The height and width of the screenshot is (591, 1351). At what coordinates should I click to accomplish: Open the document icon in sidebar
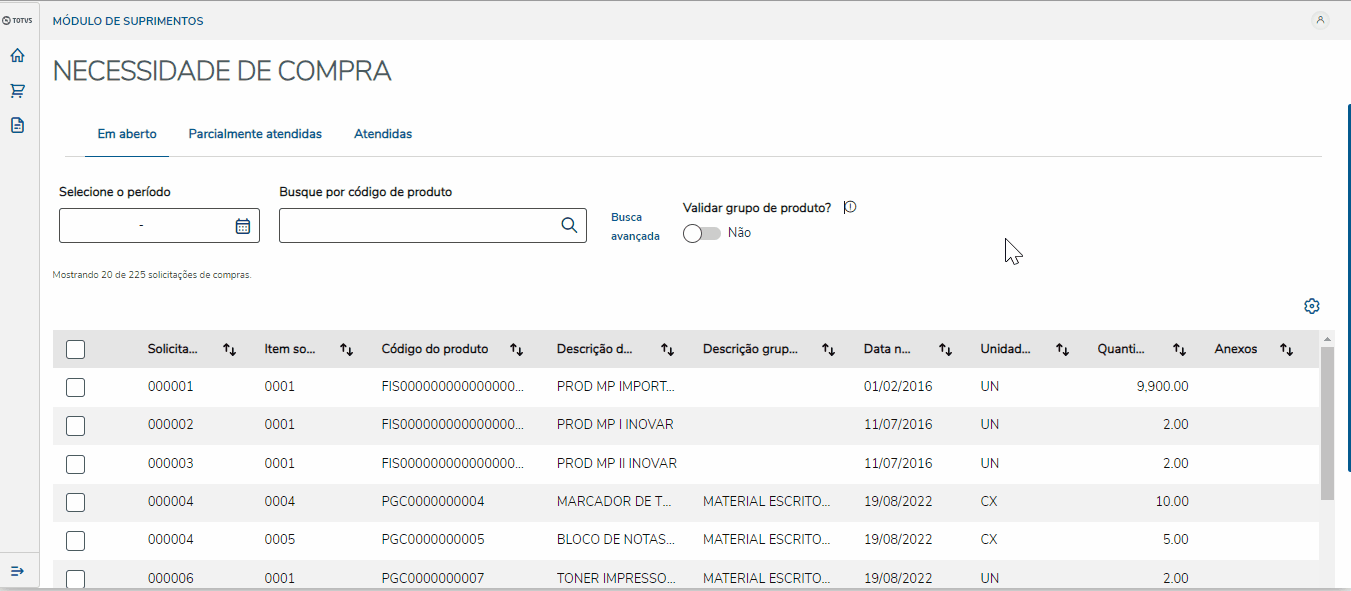pos(17,125)
